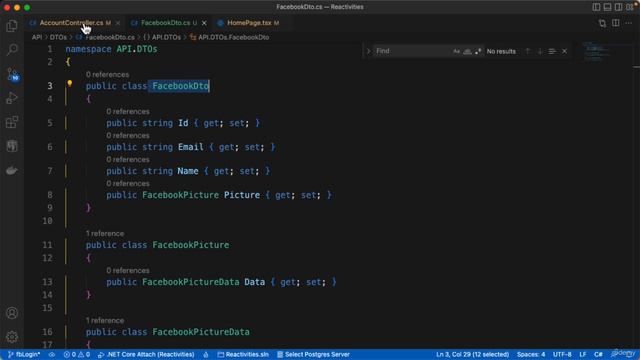Toggle the bottom panel layout icon
Image resolution: width=640 pixels, height=360 pixels.
(607, 7)
